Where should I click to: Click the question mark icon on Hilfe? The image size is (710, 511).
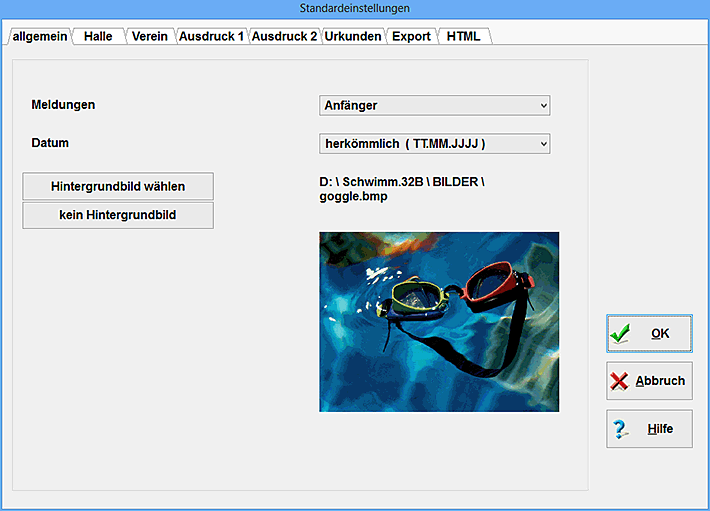point(621,429)
